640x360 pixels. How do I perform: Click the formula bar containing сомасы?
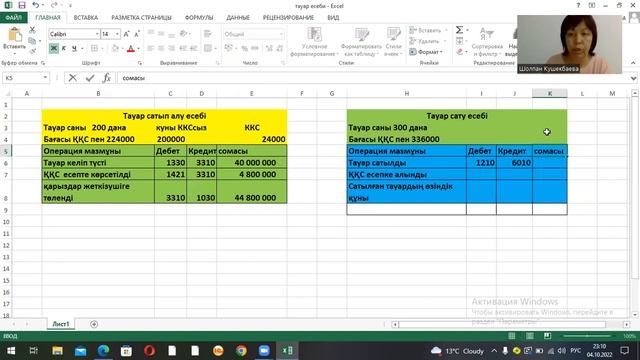372,78
